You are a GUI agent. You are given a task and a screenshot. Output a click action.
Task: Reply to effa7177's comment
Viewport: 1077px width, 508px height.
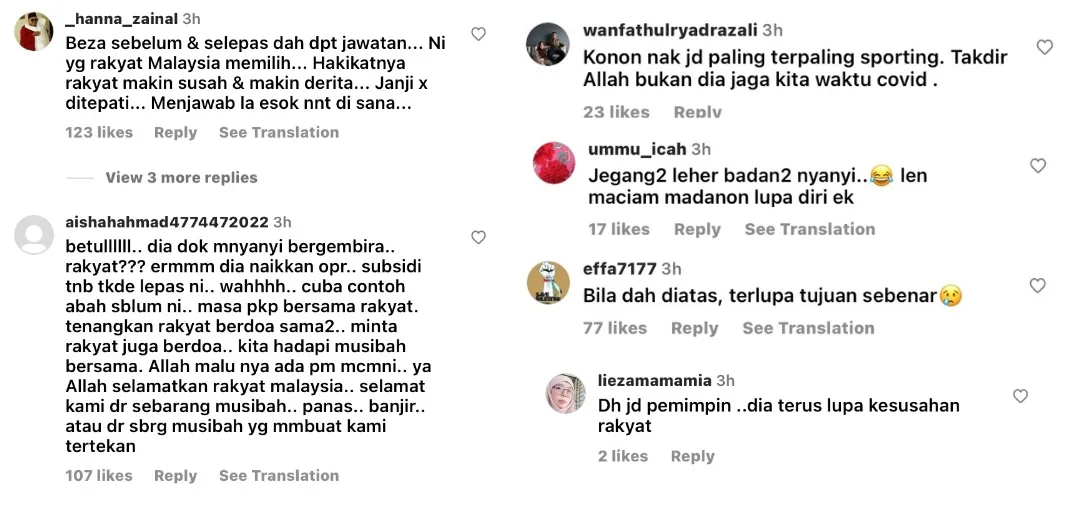pos(694,328)
